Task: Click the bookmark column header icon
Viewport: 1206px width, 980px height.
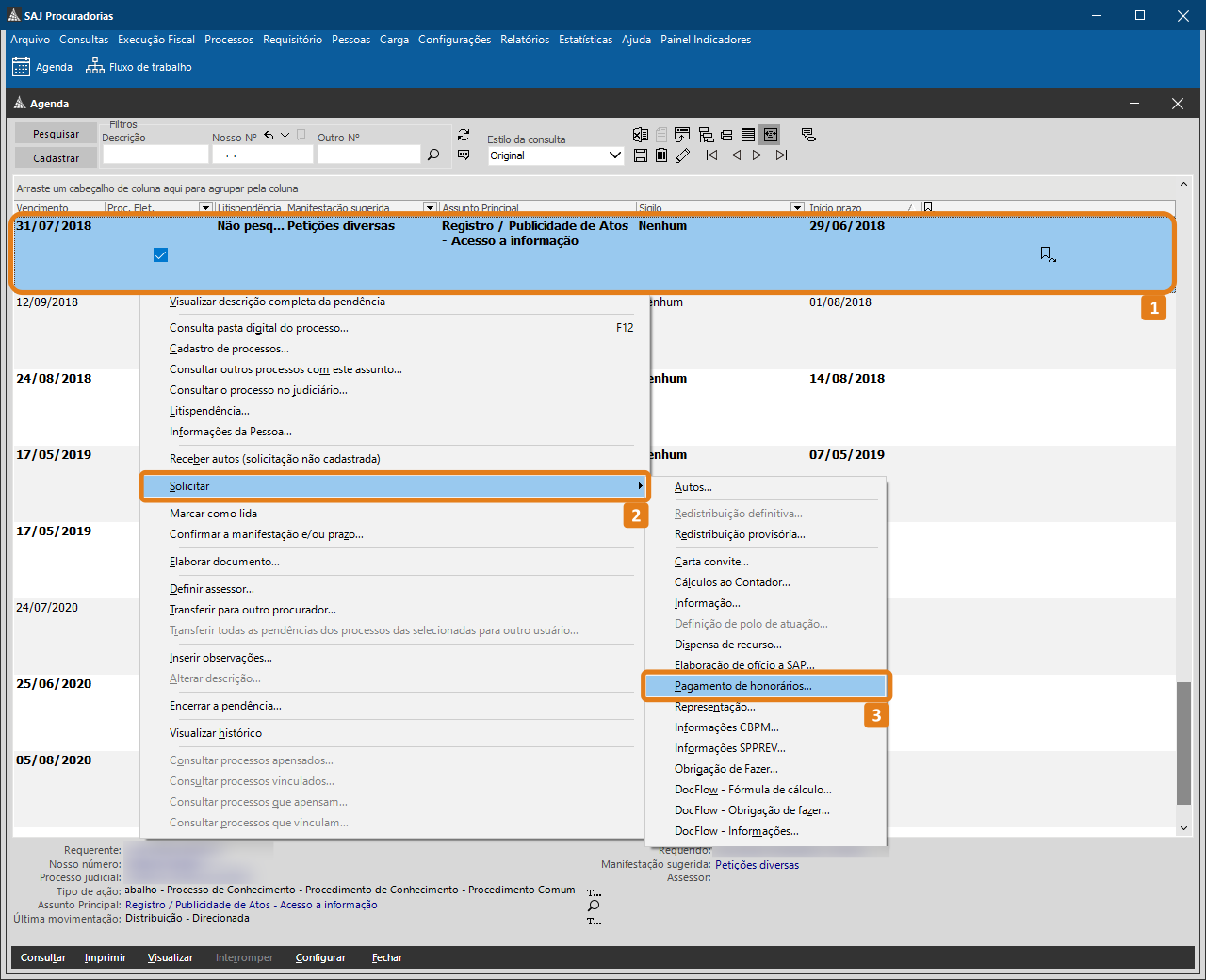Action: 928,207
